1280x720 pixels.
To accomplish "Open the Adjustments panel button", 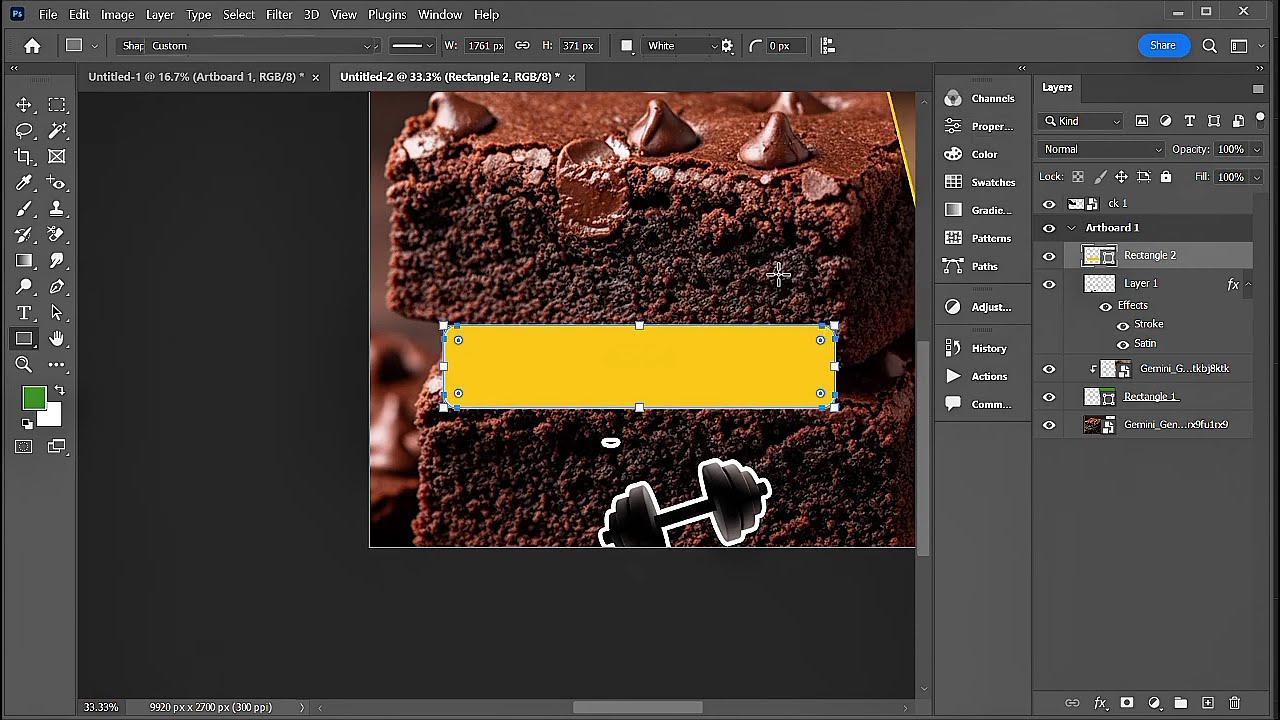I will 978,307.
